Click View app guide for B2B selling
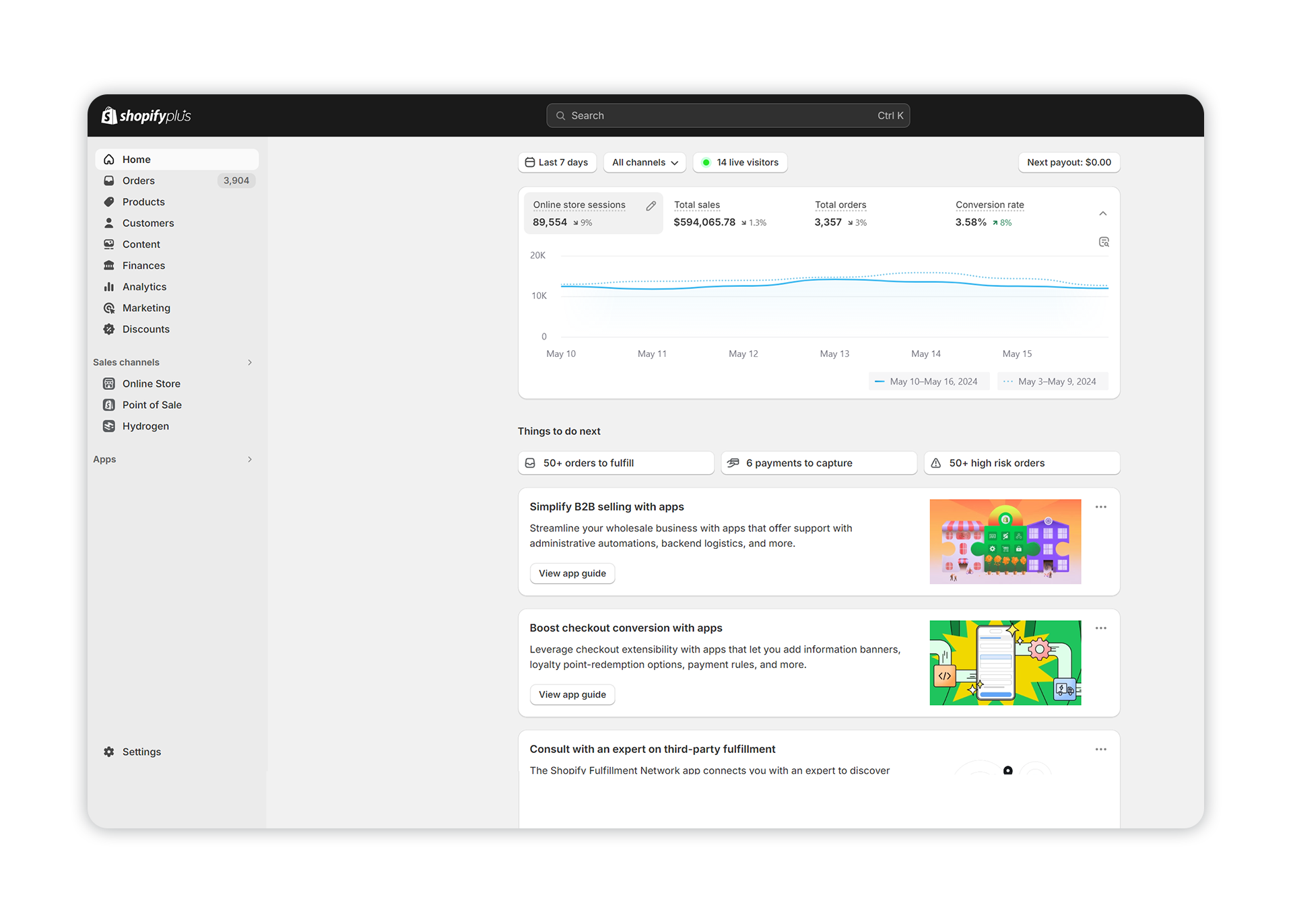Image resolution: width=1293 pixels, height=924 pixels. [x=572, y=573]
